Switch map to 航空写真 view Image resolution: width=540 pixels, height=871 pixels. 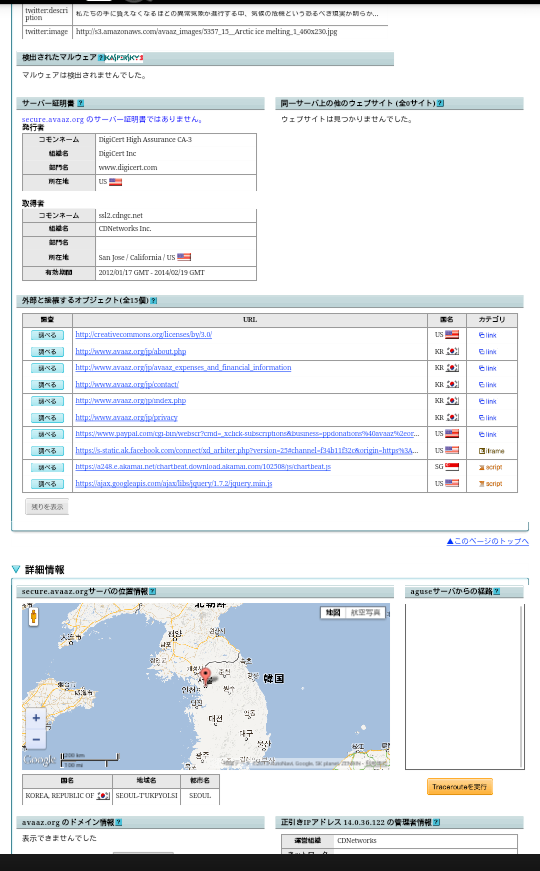coord(365,613)
